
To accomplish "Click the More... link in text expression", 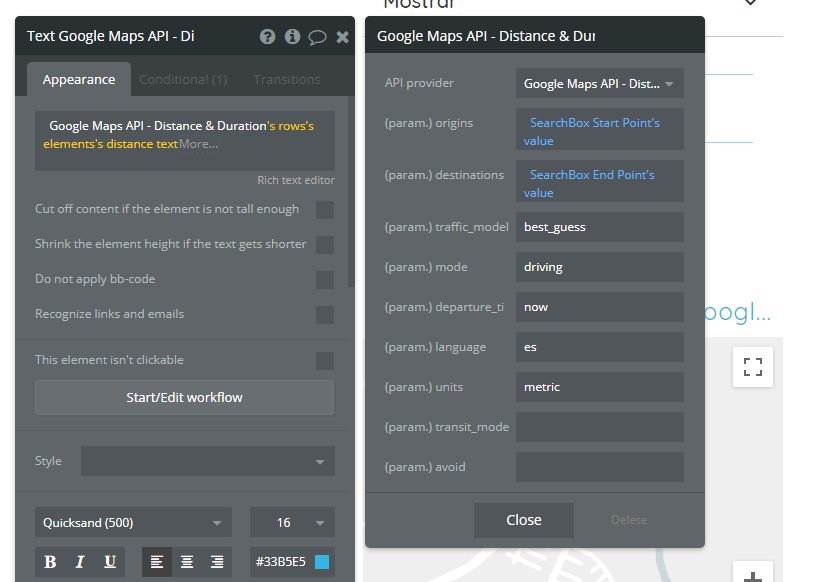I will tap(198, 144).
